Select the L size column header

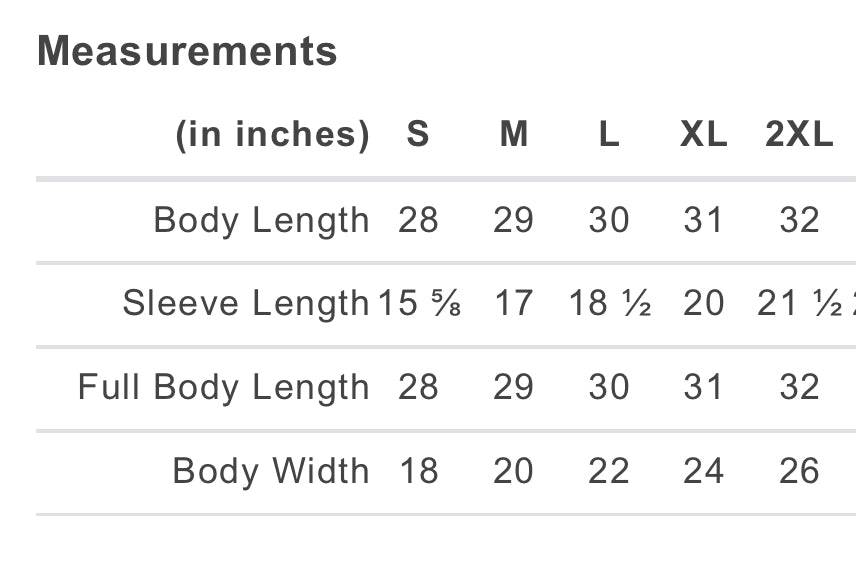tap(608, 135)
